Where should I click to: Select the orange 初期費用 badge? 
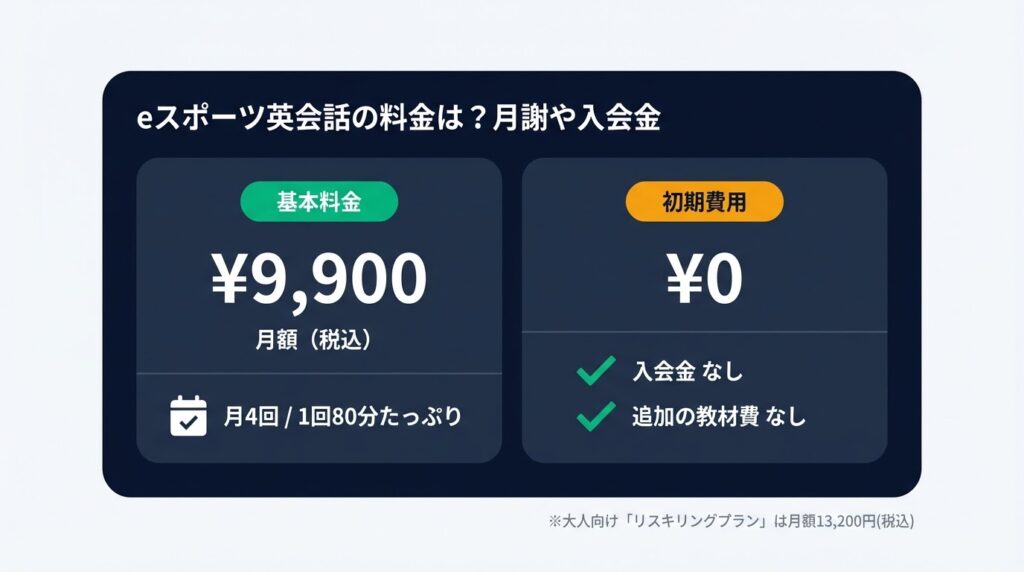pyautogui.click(x=704, y=203)
